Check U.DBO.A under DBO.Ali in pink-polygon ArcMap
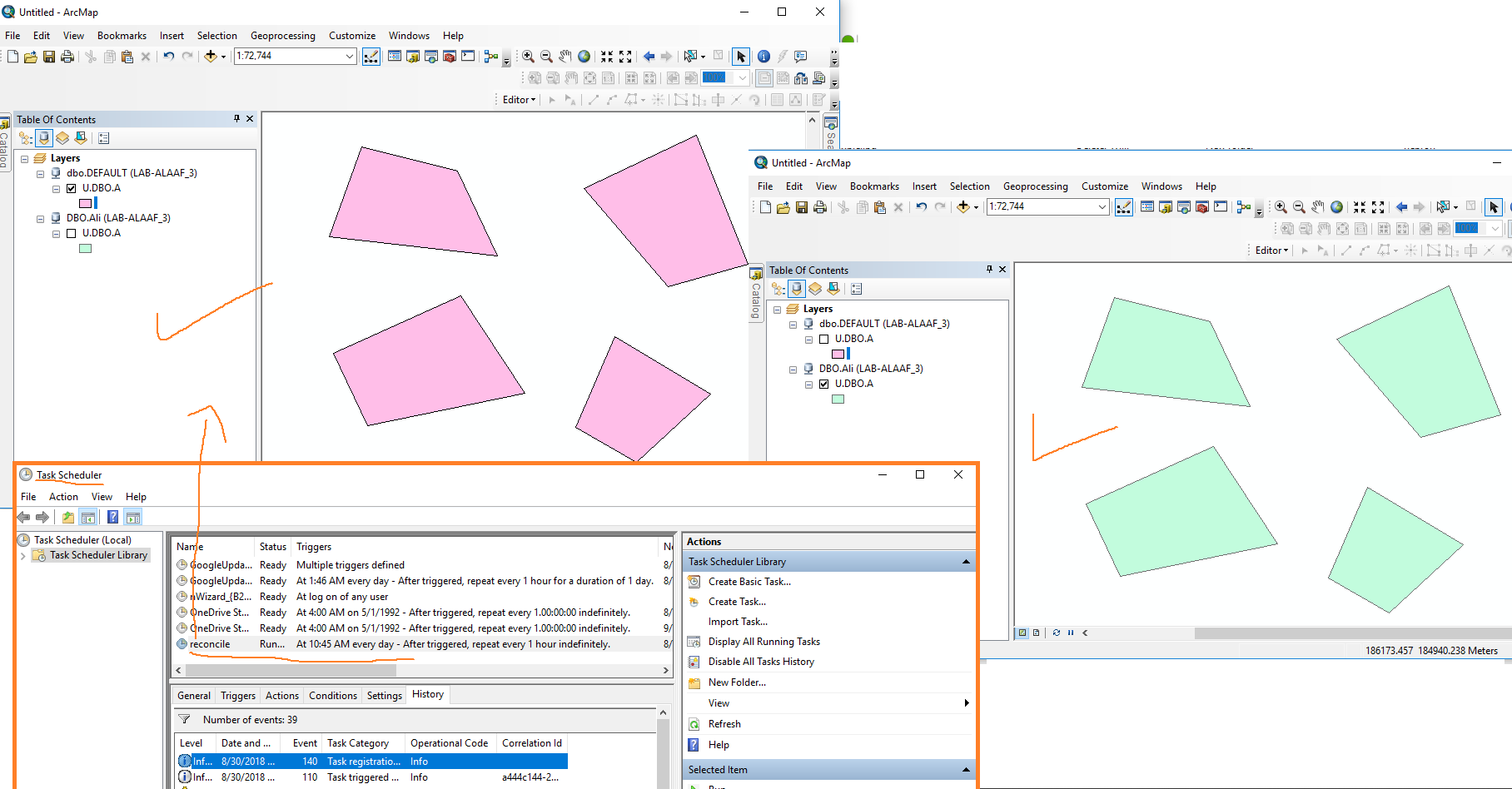Viewport: 1512px width, 789px height. [71, 233]
